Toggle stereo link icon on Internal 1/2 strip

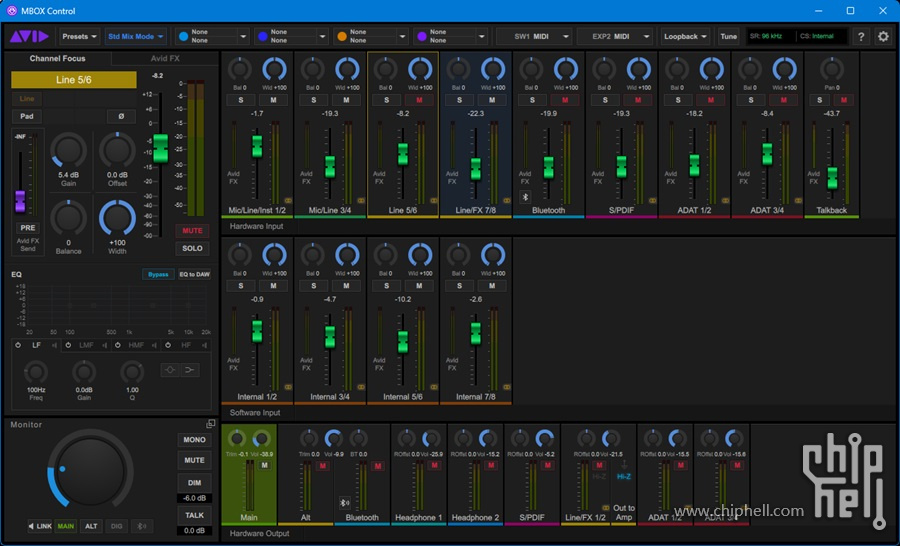288,387
